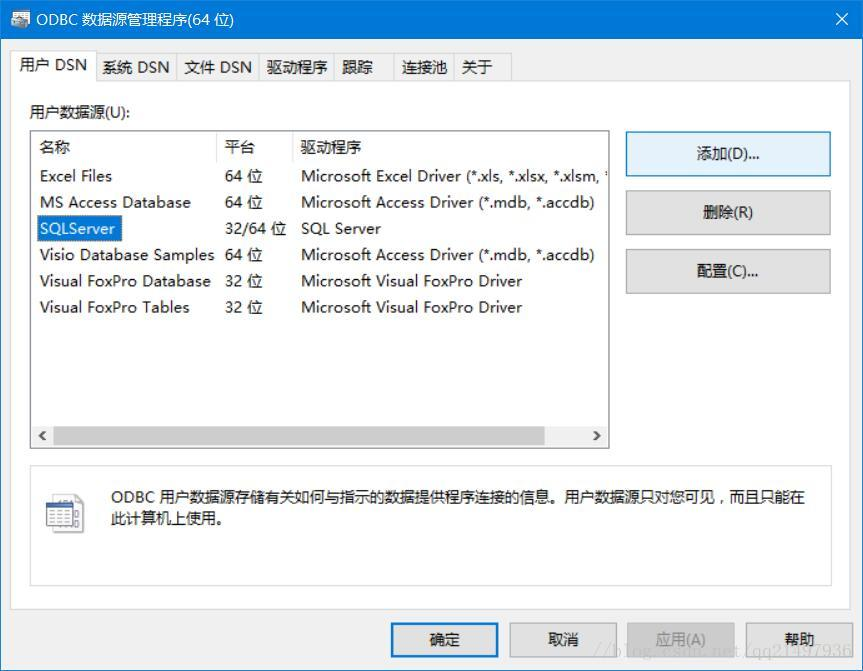Switch to the 系统 DSN tab

[135, 66]
